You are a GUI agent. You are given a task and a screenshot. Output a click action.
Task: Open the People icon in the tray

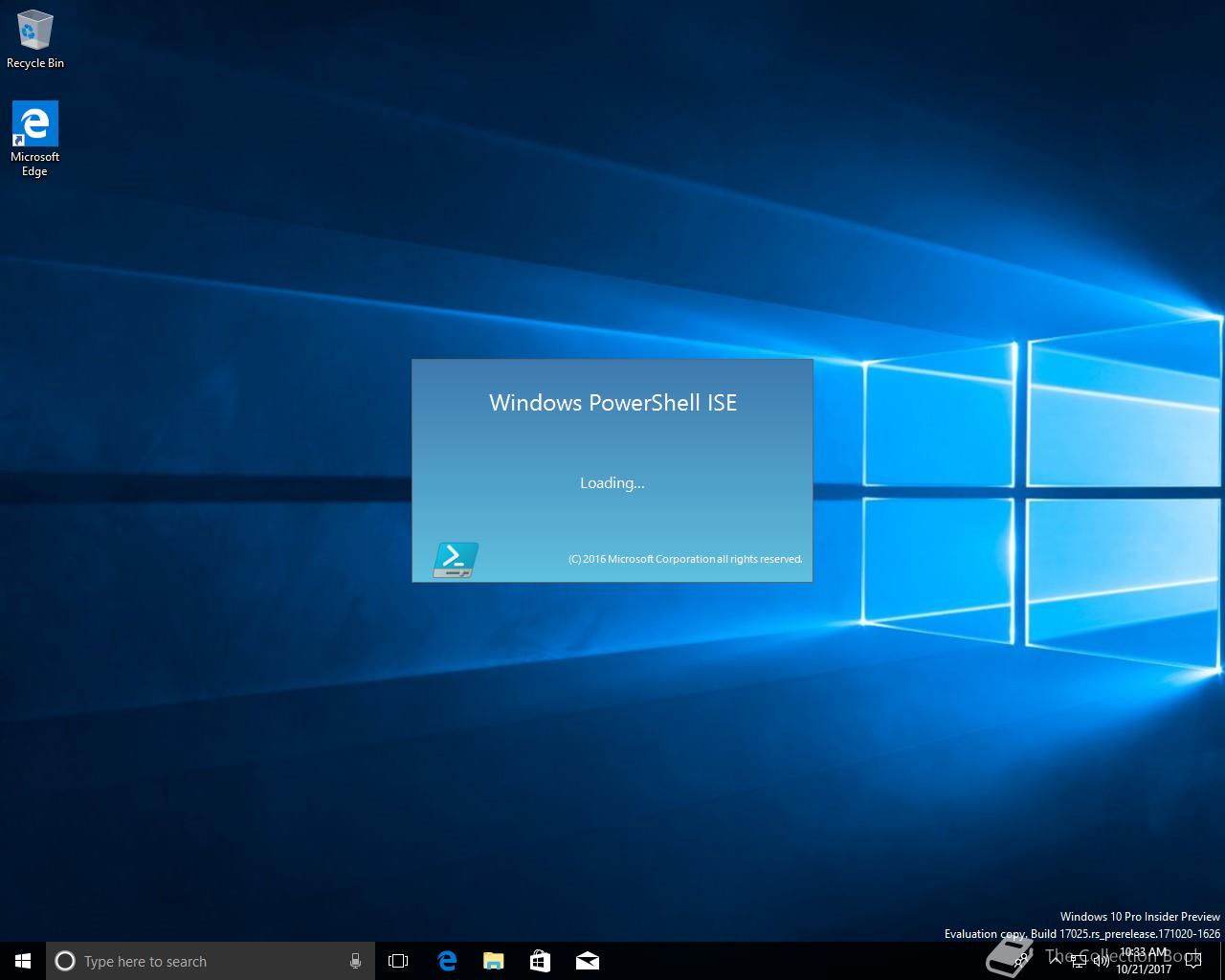(1022, 961)
